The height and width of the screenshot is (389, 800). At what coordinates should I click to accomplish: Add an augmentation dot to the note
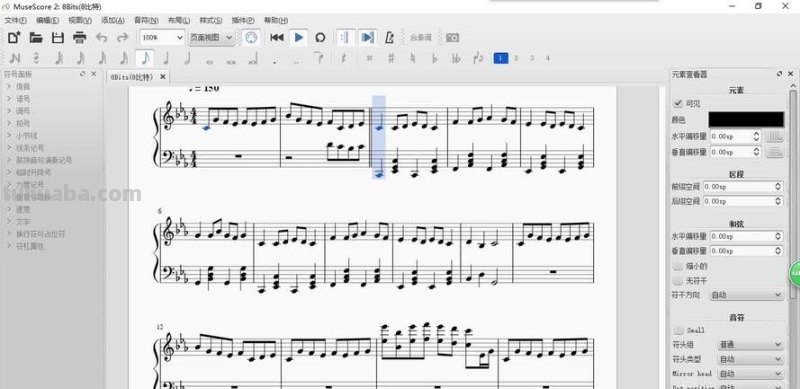275,62
